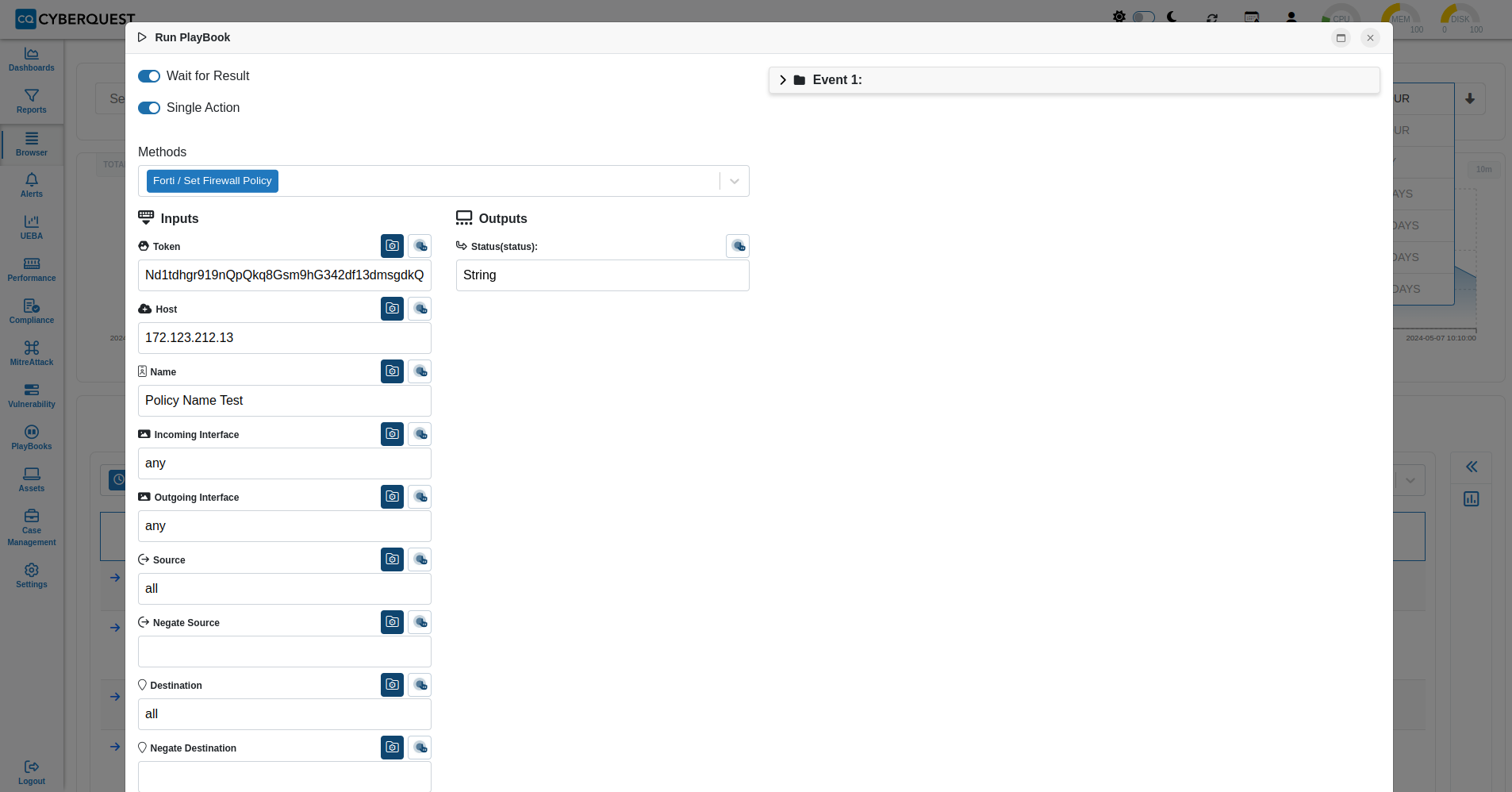This screenshot has width=1512, height=792.
Task: Focus the Incoming Interface input field
Action: 285,463
